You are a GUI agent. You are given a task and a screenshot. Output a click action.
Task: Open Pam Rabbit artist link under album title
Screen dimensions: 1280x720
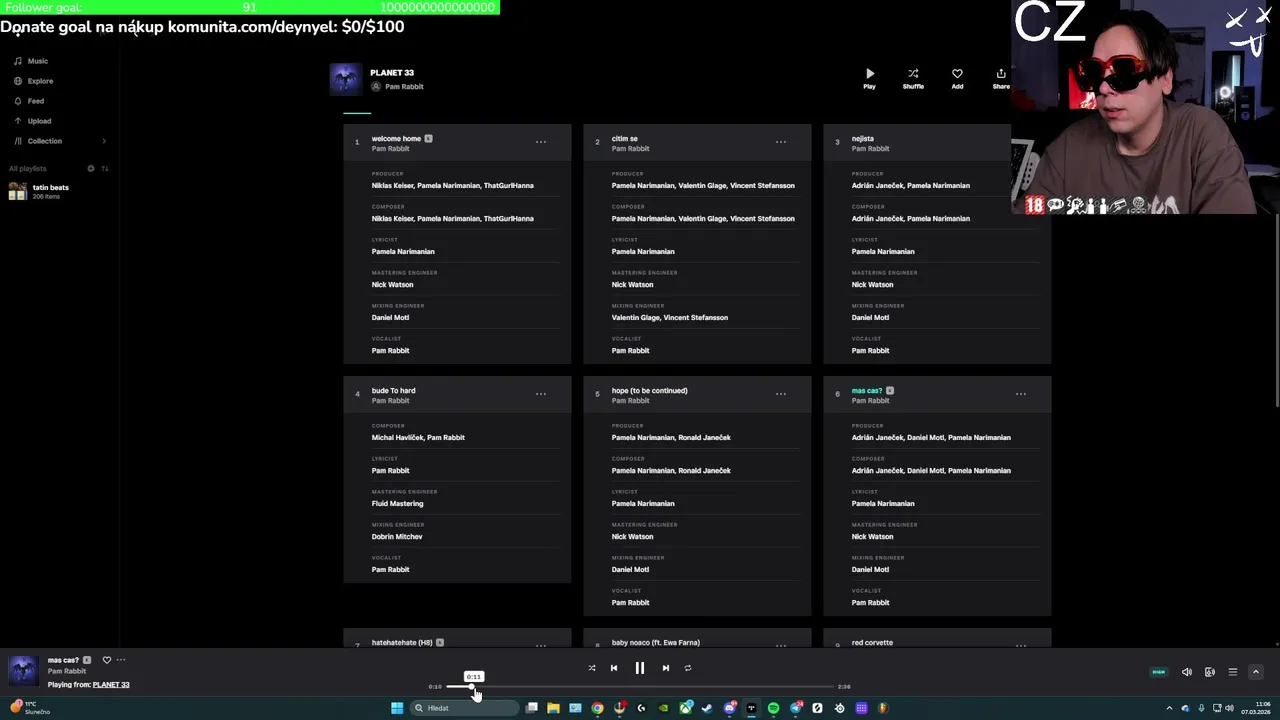tap(404, 87)
